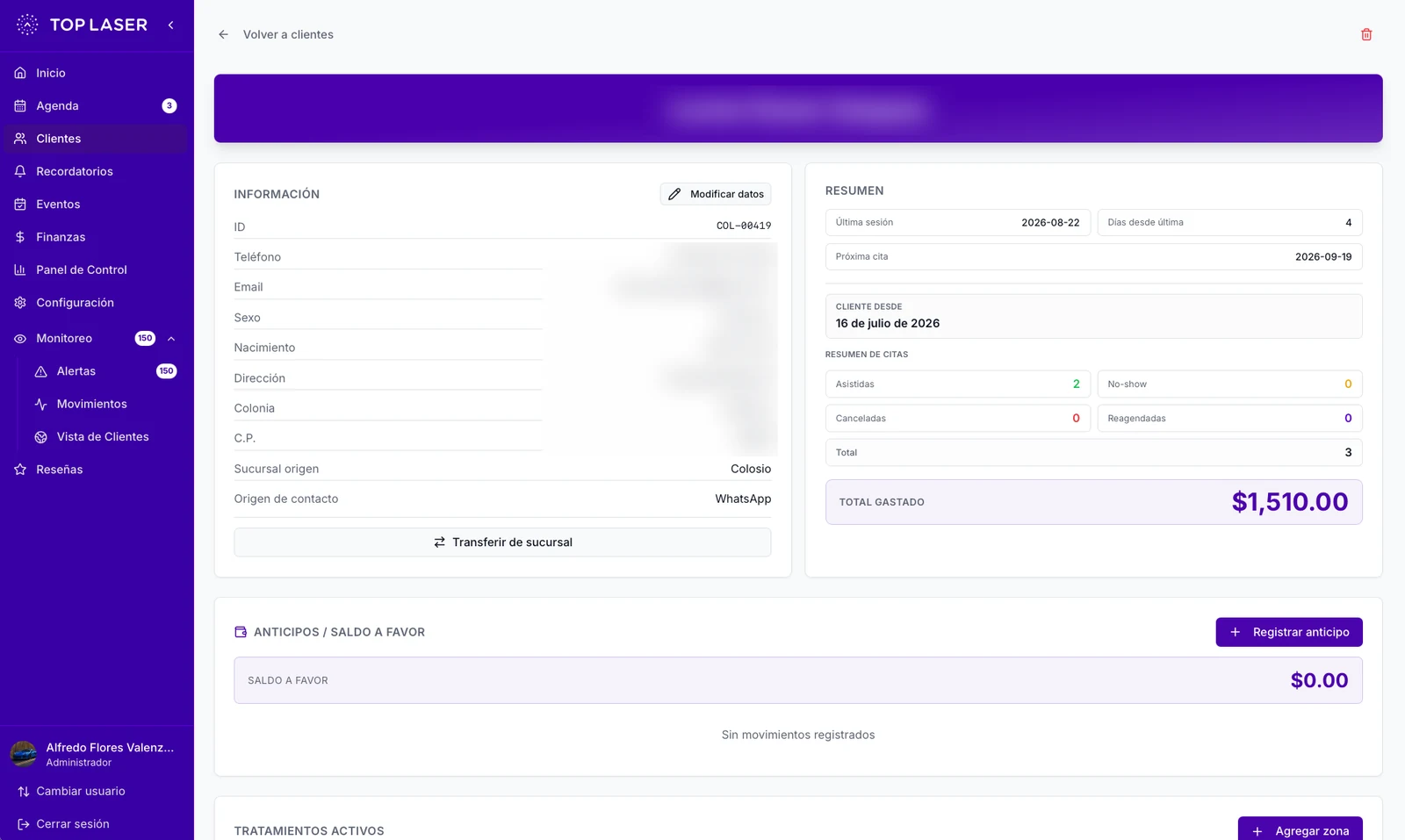
Task: Open Recordatorios bell icon
Action: click(20, 171)
